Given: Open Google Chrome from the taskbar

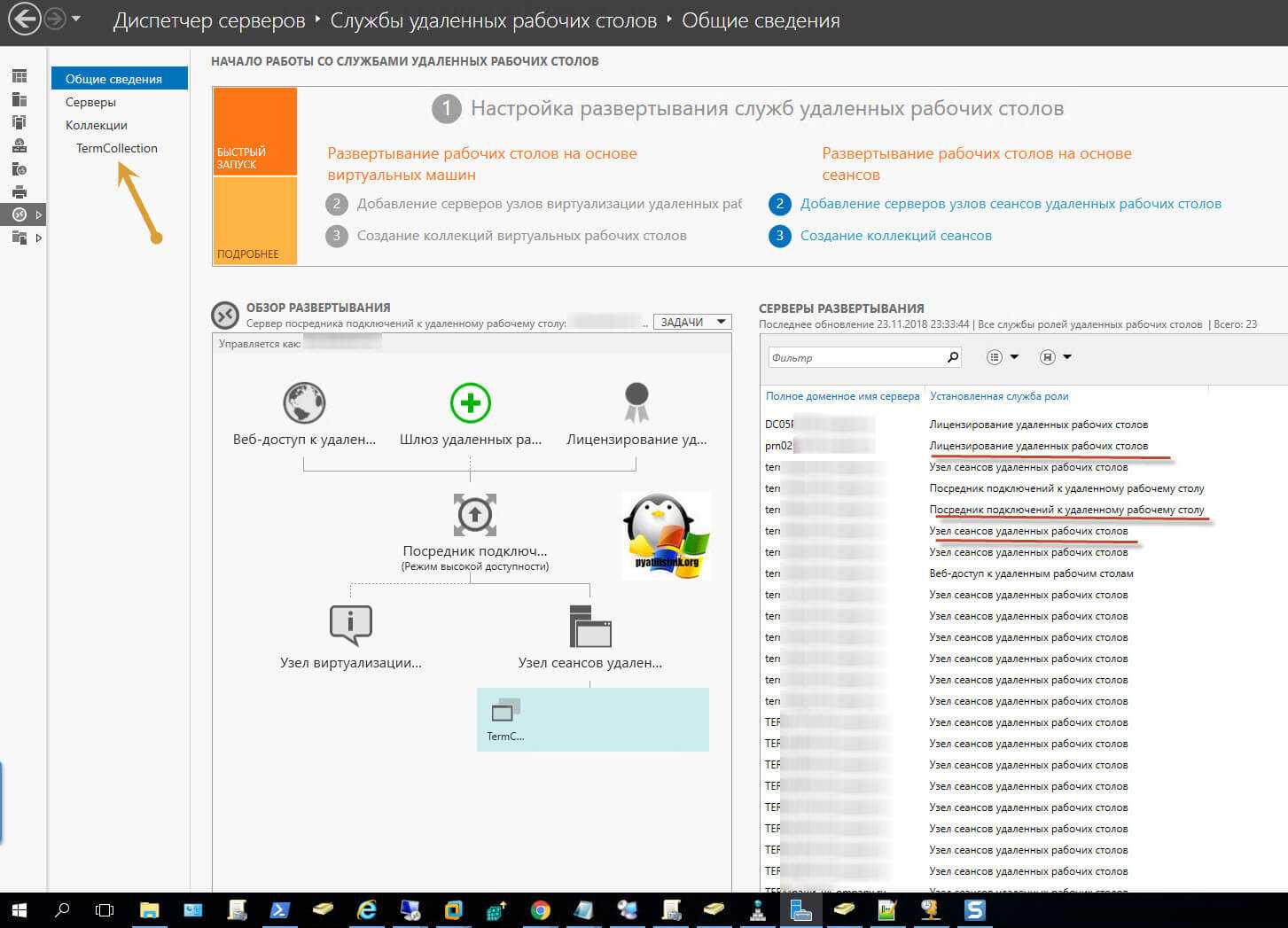Looking at the screenshot, I should (540, 910).
